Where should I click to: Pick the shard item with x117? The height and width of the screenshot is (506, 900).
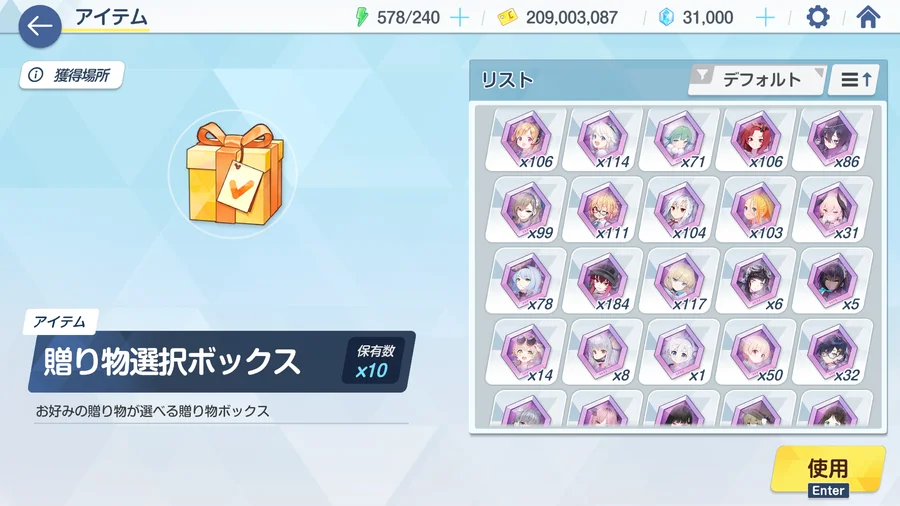679,281
